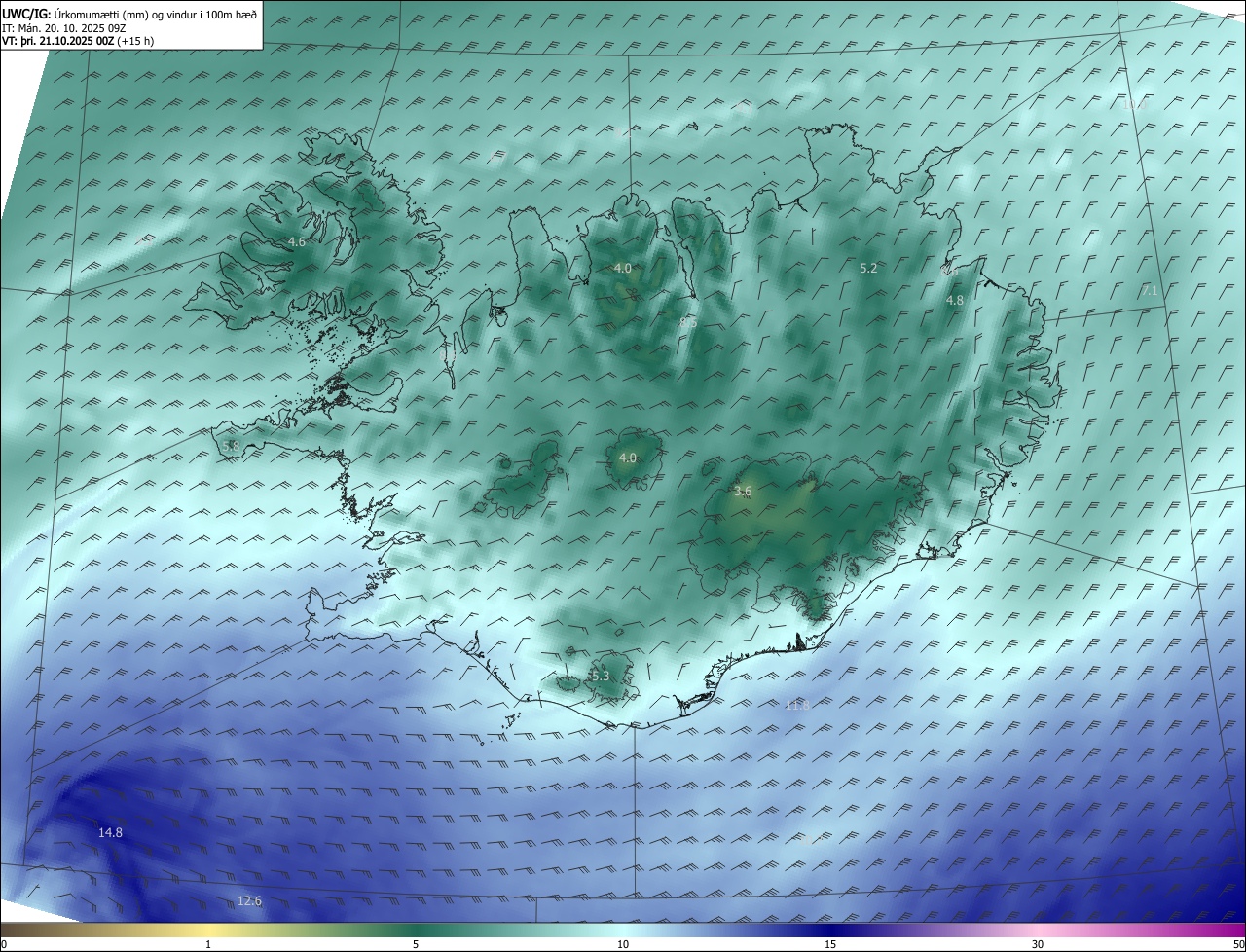
Task: Select the 5.2 value in northeast Iceland
Action: coord(868,268)
